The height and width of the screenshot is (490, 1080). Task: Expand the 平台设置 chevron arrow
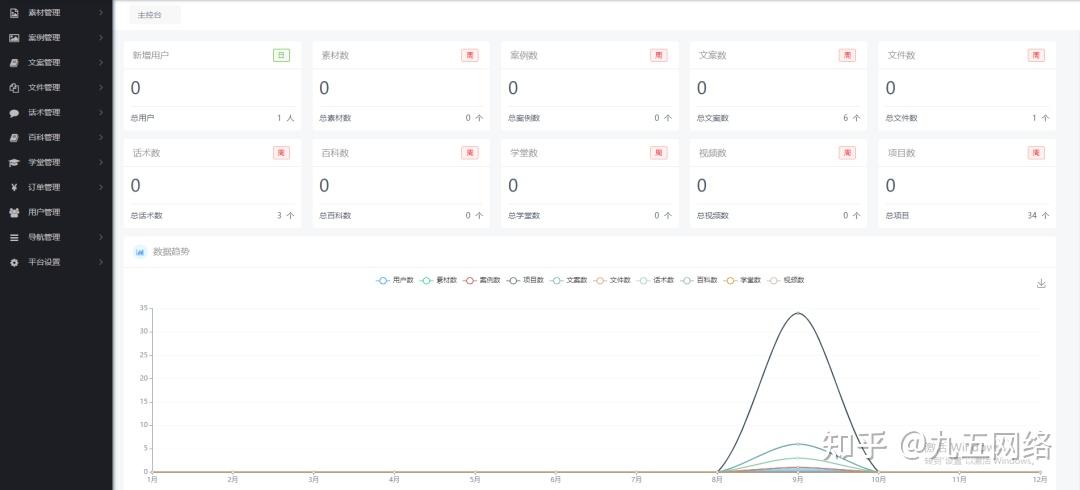point(101,262)
